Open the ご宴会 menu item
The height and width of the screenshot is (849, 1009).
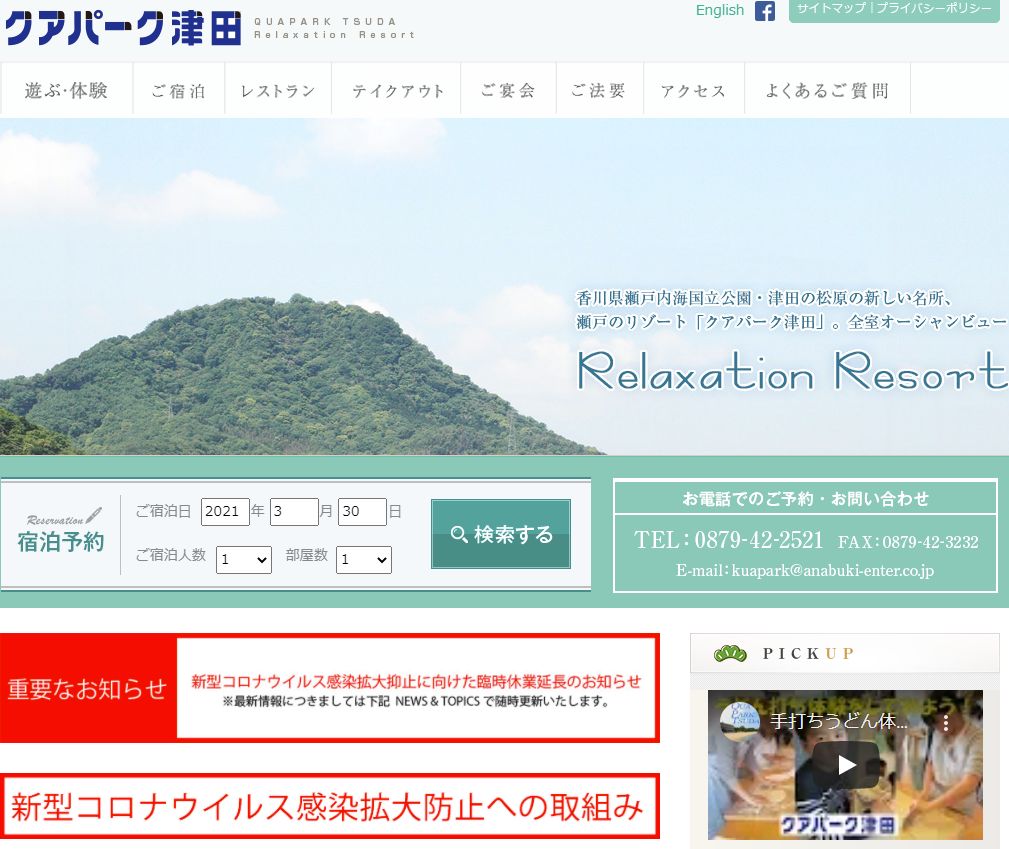508,90
